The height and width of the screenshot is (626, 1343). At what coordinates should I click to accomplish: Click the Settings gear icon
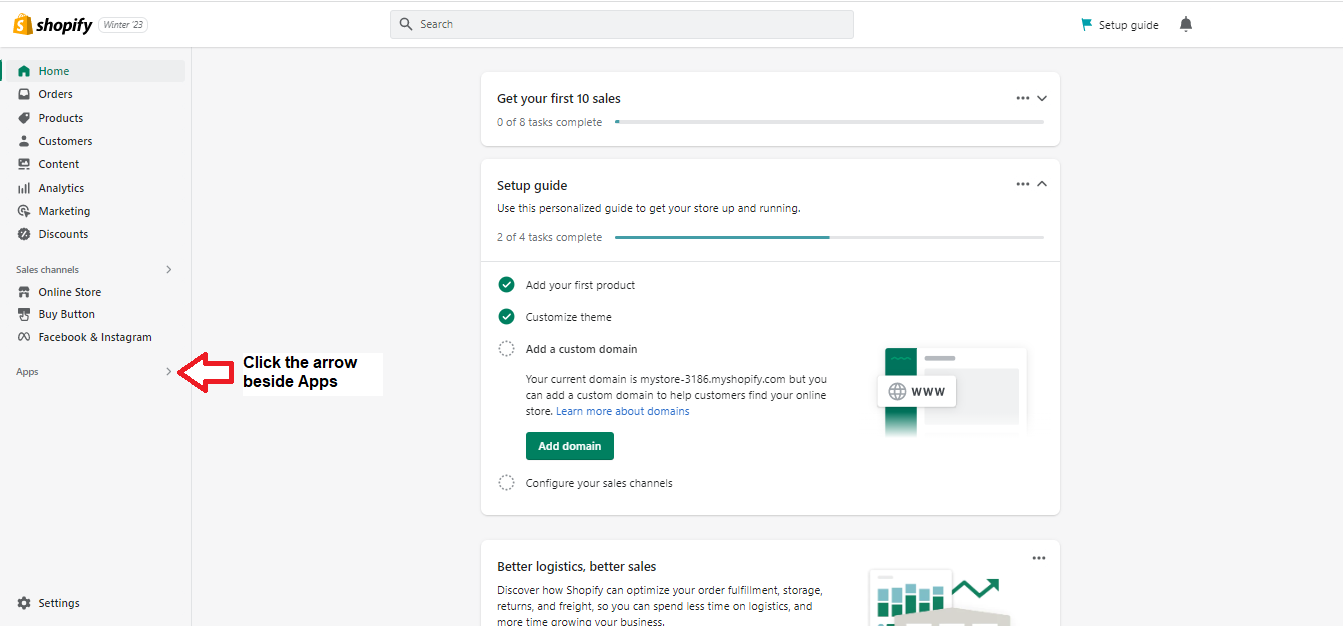[x=24, y=603]
